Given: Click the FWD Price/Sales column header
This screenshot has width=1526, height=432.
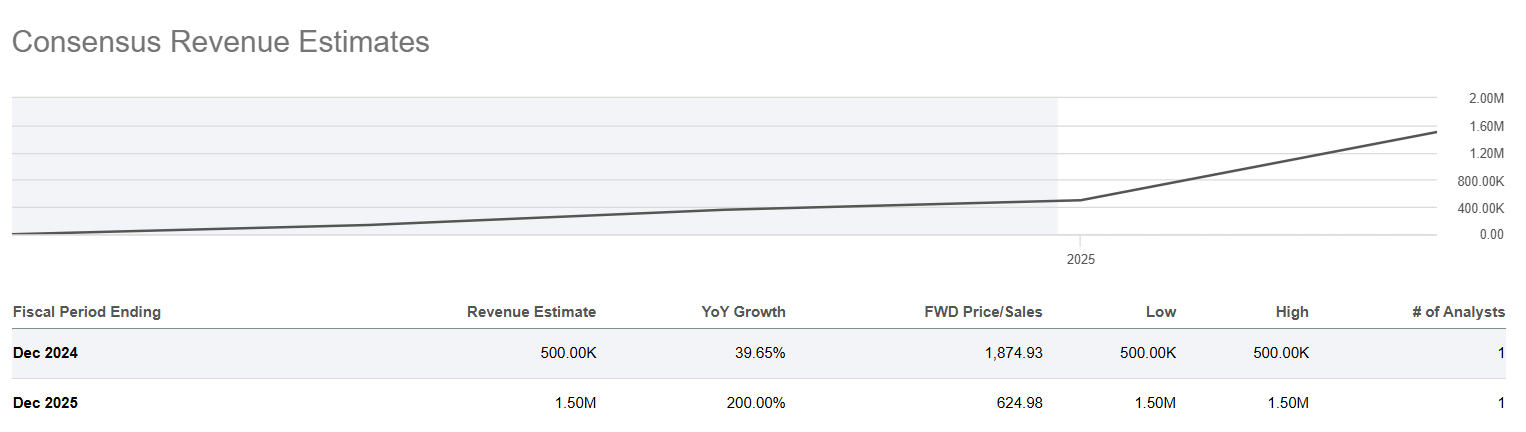Looking at the screenshot, I should (984, 312).
